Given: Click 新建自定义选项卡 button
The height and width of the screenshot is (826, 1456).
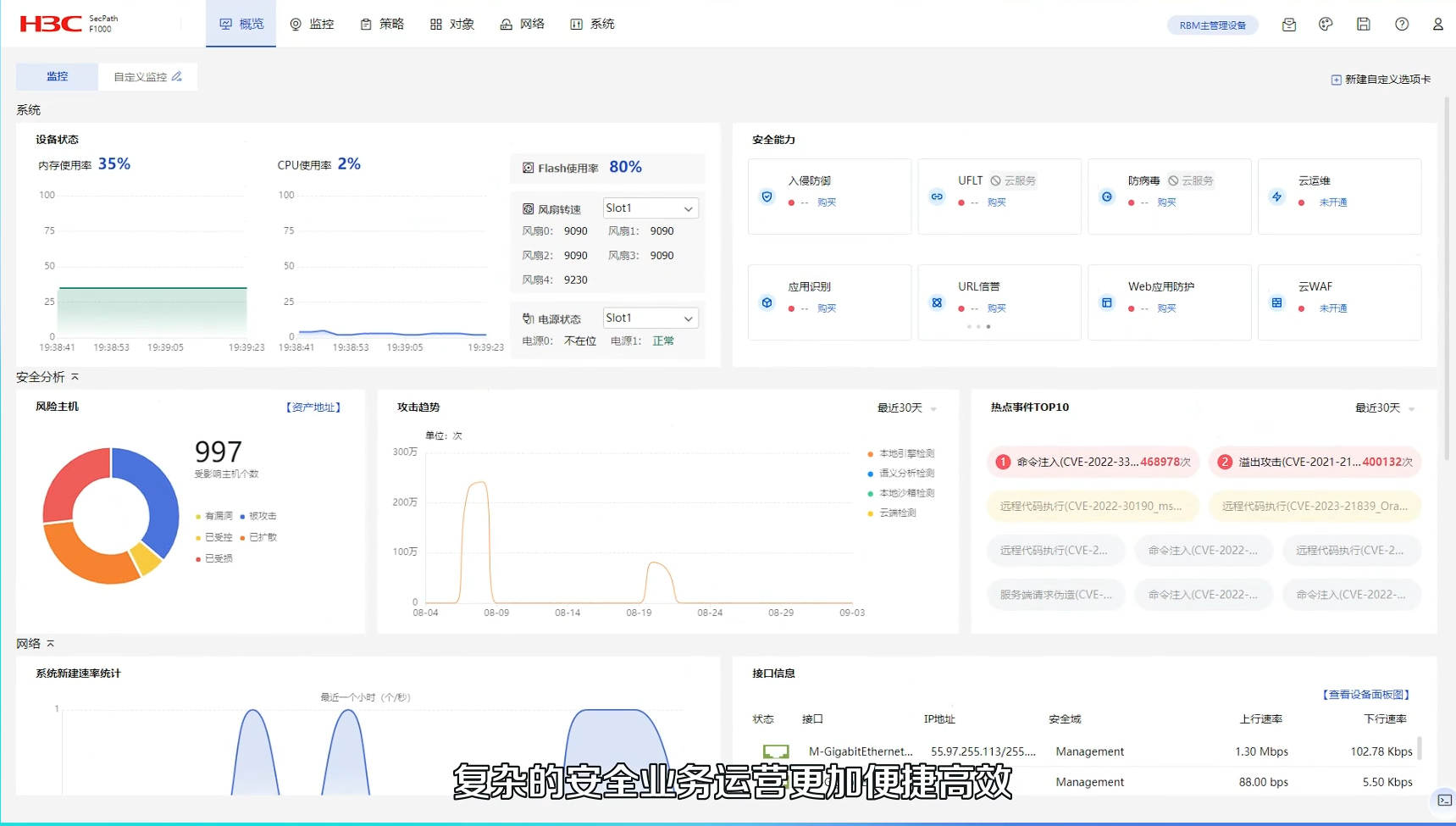Looking at the screenshot, I should 1381,80.
